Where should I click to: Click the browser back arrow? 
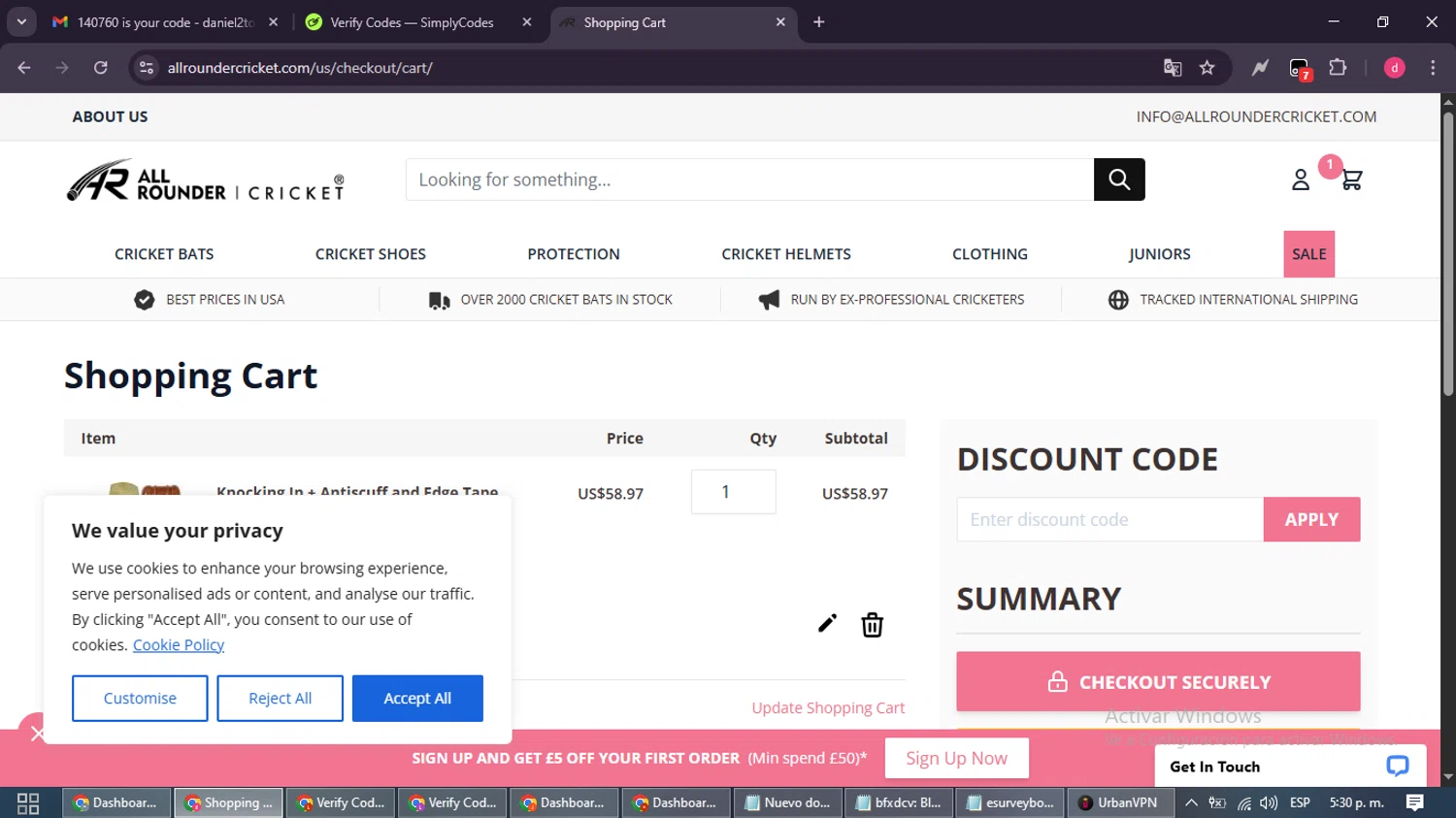[24, 68]
